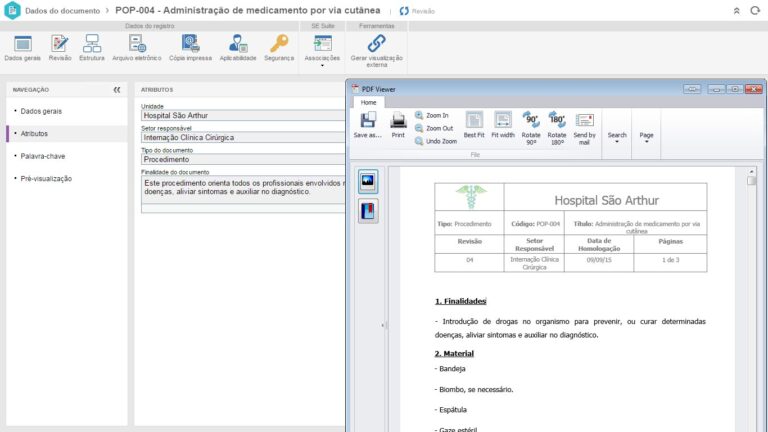The image size is (768, 432).
Task: Open the Estrutura icon
Action: pyautogui.click(x=92, y=47)
